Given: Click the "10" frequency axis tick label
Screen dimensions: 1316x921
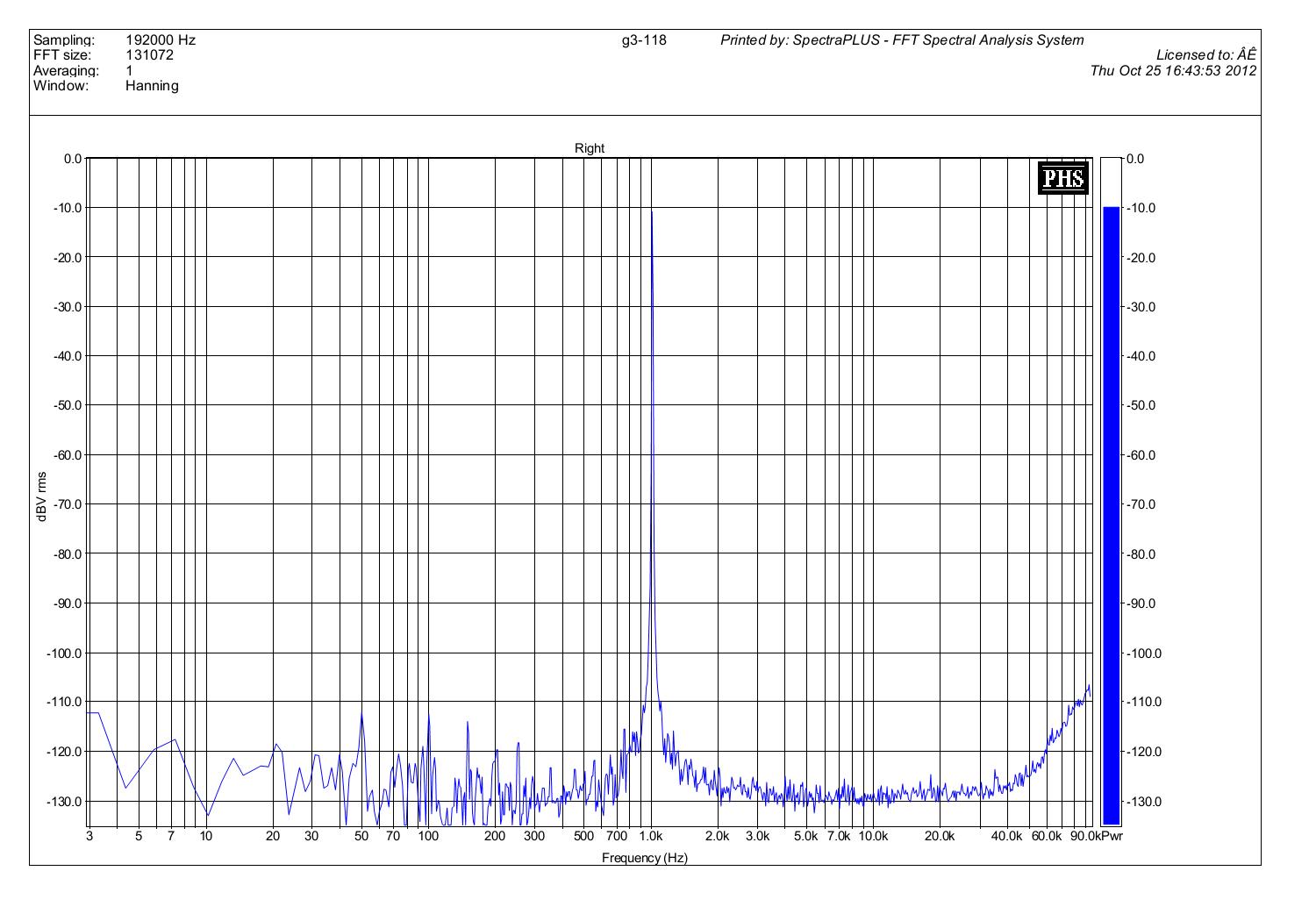Looking at the screenshot, I should 206,836.
